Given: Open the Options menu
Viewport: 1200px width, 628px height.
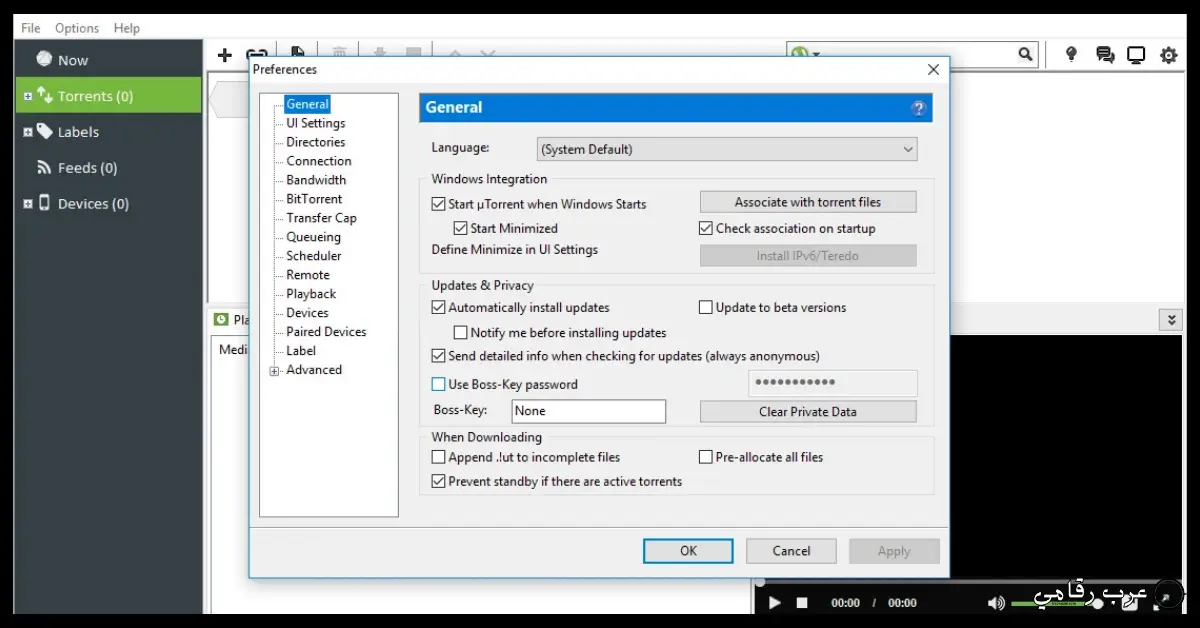Looking at the screenshot, I should tap(76, 27).
